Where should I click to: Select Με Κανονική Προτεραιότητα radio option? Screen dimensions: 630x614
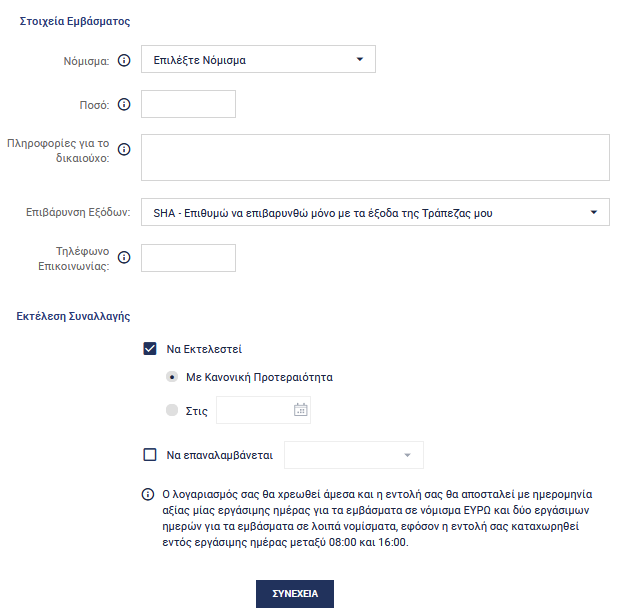tap(172, 377)
